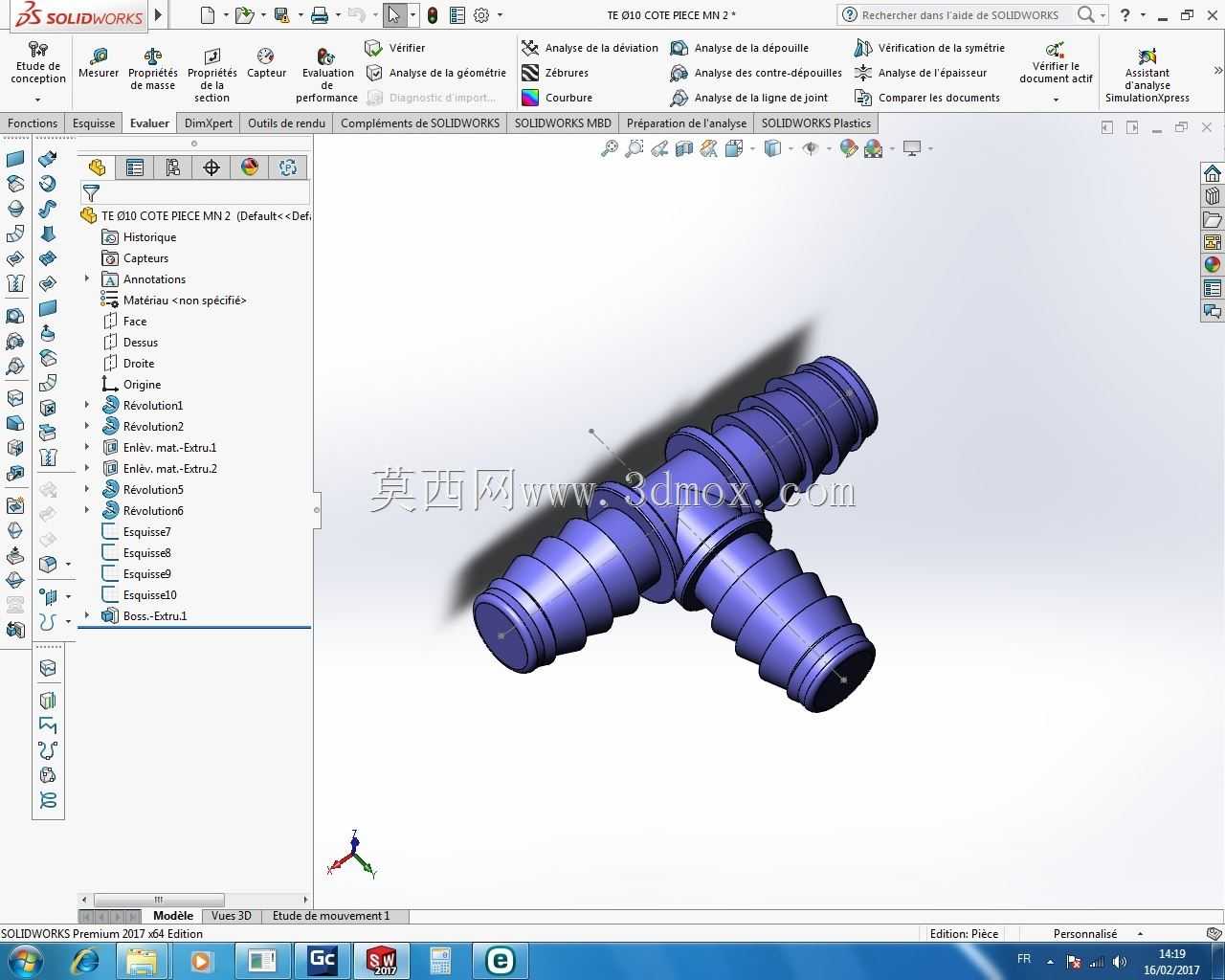Expand the Annotations tree node
Viewport: 1225px width, 980px height.
tap(87, 279)
